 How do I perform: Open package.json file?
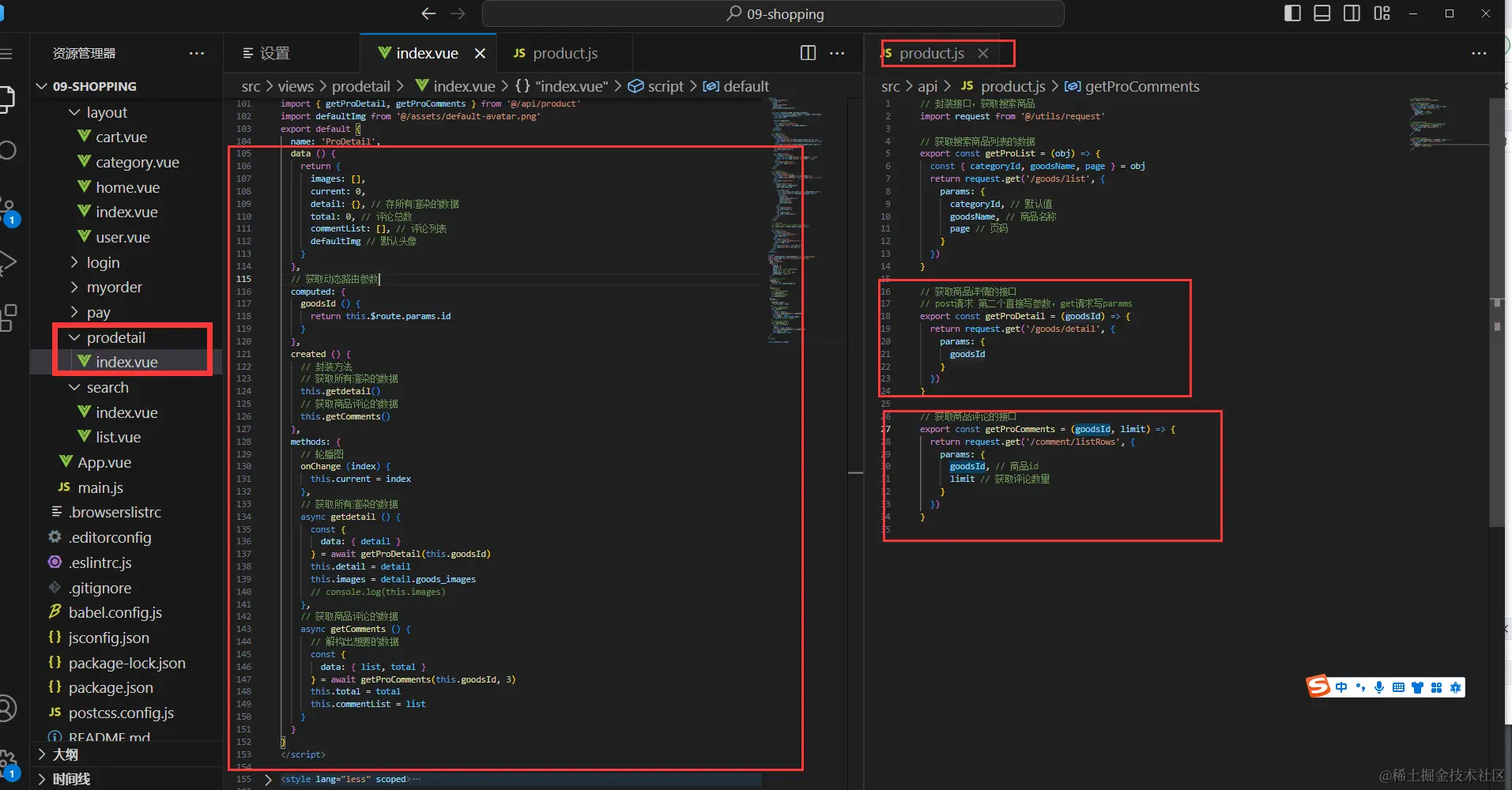tap(111, 687)
